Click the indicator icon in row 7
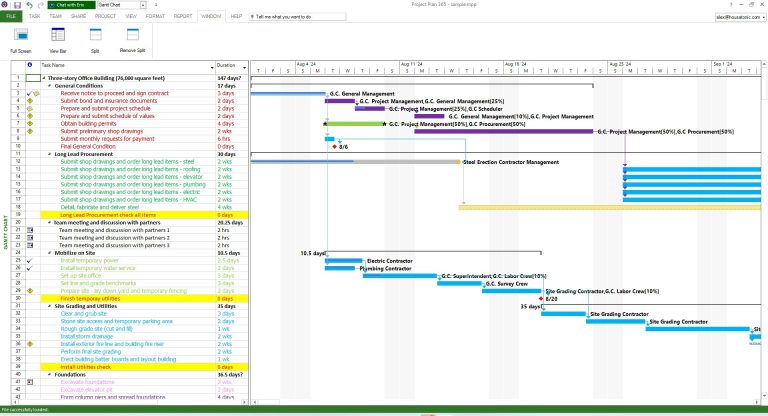Image resolution: width=768 pixels, height=416 pixels. (x=30, y=124)
